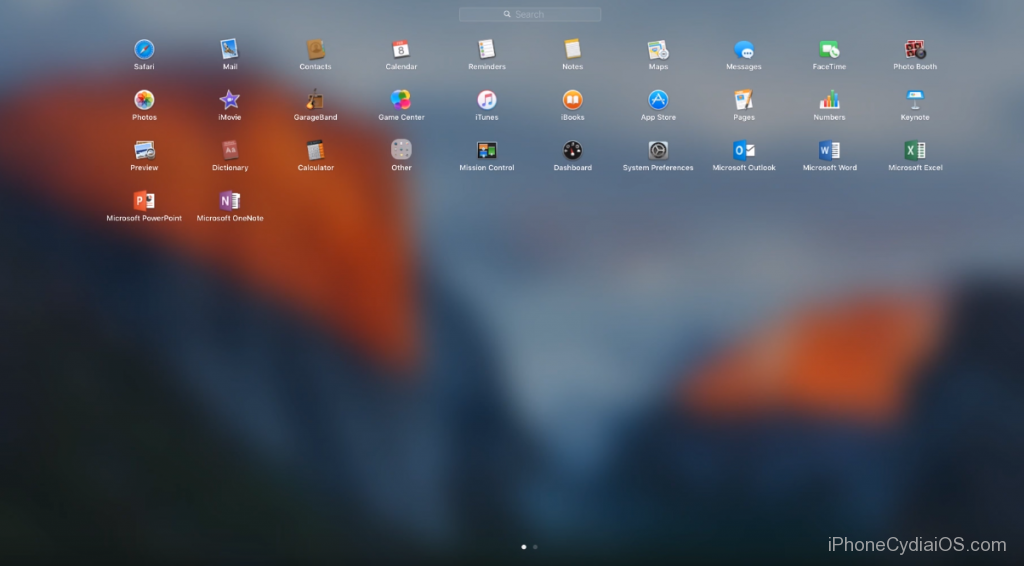
Task: Open iBooks
Action: pos(573,100)
